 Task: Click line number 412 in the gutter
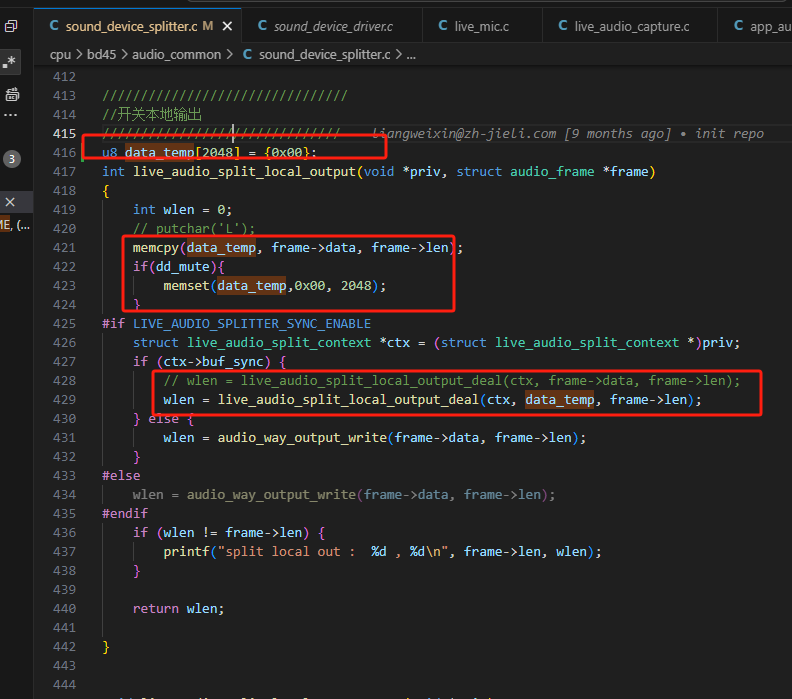pyautogui.click(x=64, y=77)
